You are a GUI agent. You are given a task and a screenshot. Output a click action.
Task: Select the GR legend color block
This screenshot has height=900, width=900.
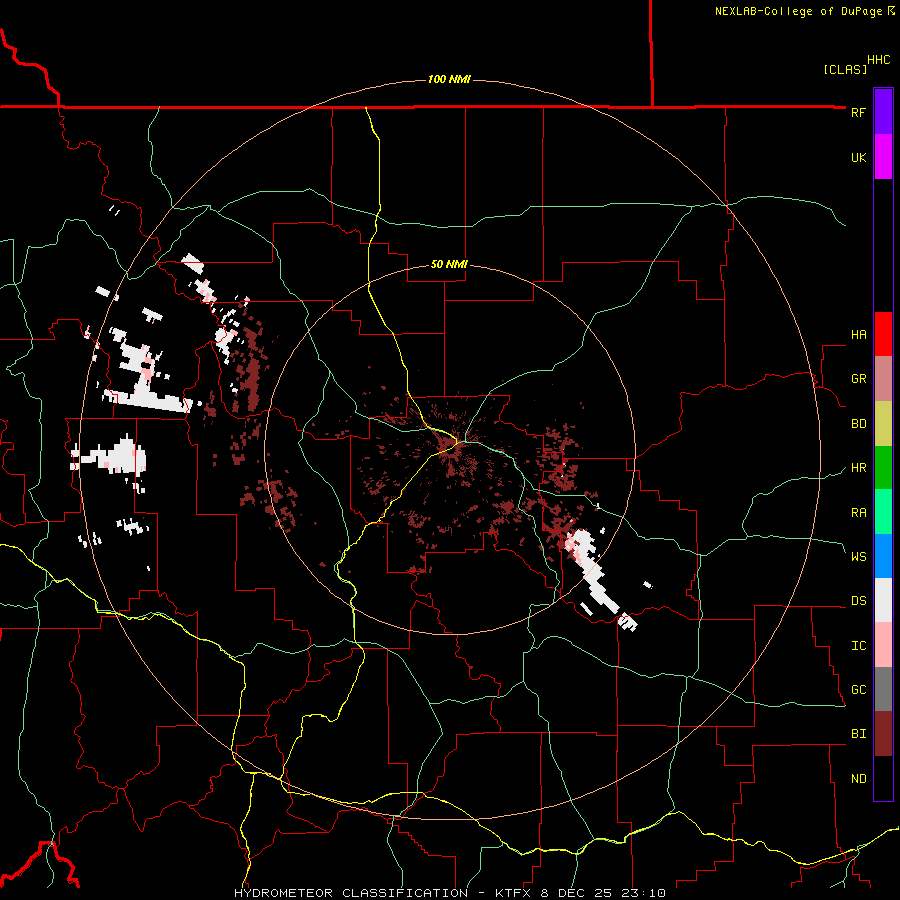[x=883, y=378]
